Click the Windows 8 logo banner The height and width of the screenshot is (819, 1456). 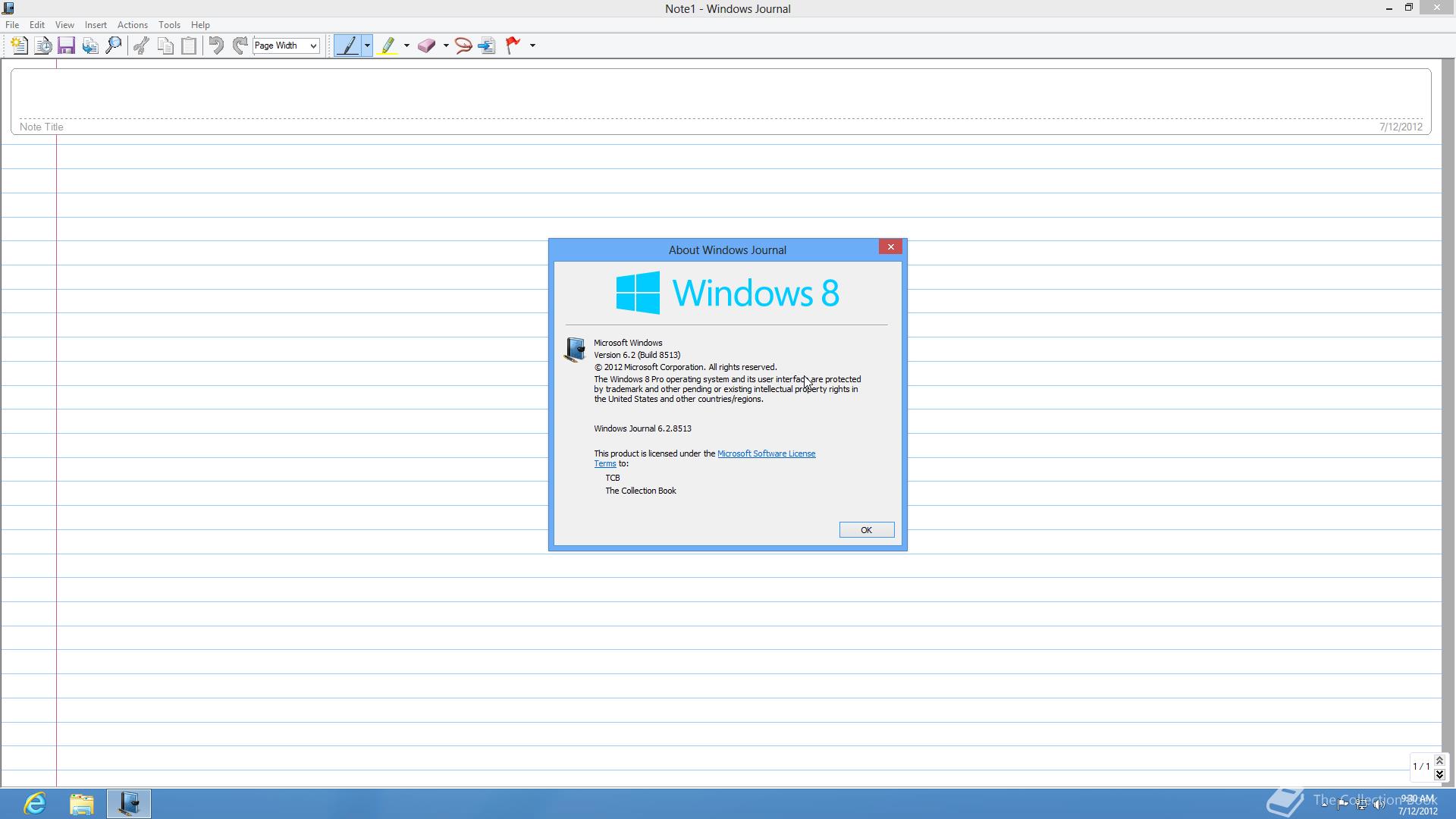[x=727, y=293]
